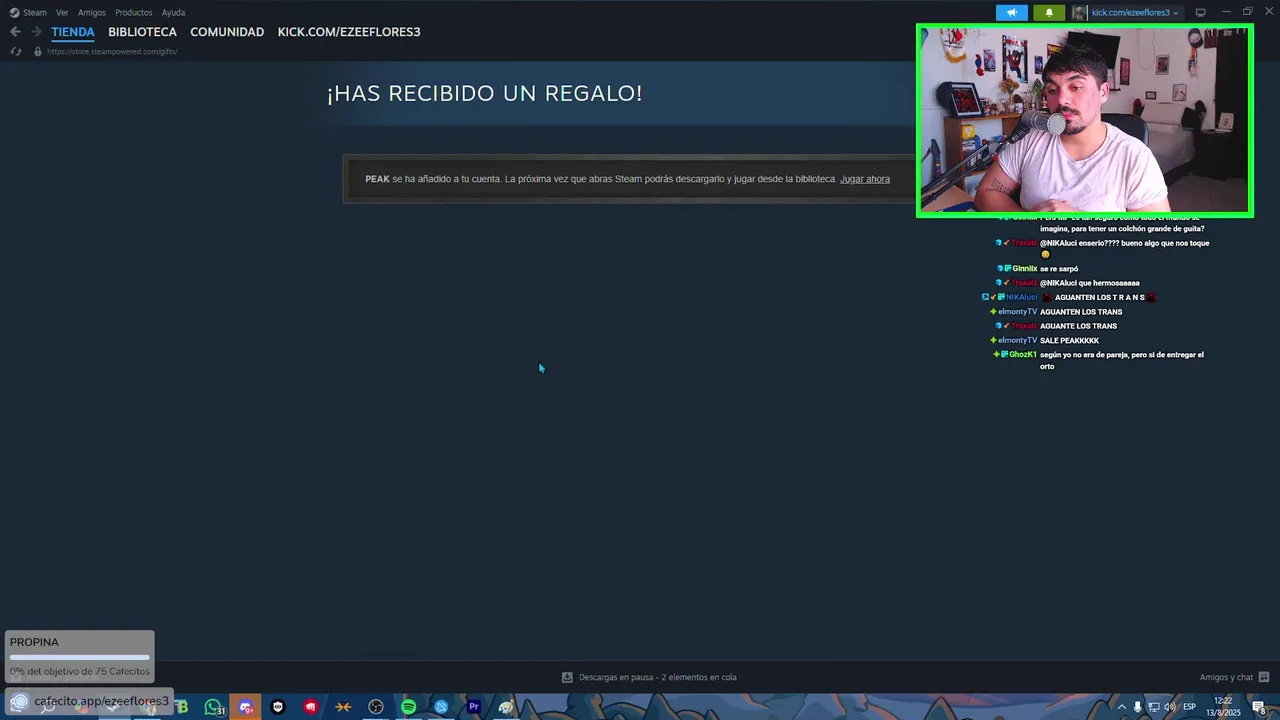Open the green bell notifications button
The image size is (1280, 720).
click(1049, 13)
